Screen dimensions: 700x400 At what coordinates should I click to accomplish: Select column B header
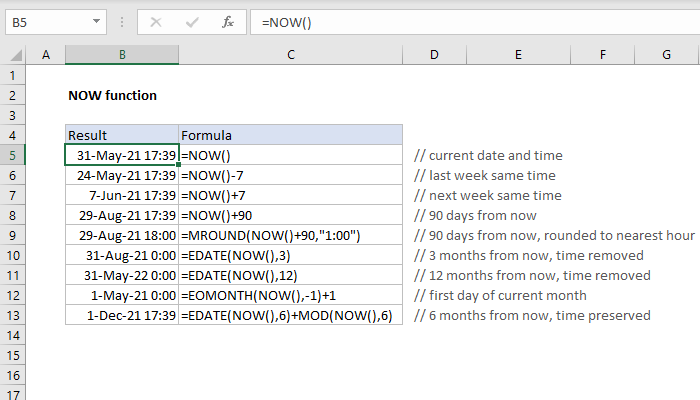pos(122,55)
